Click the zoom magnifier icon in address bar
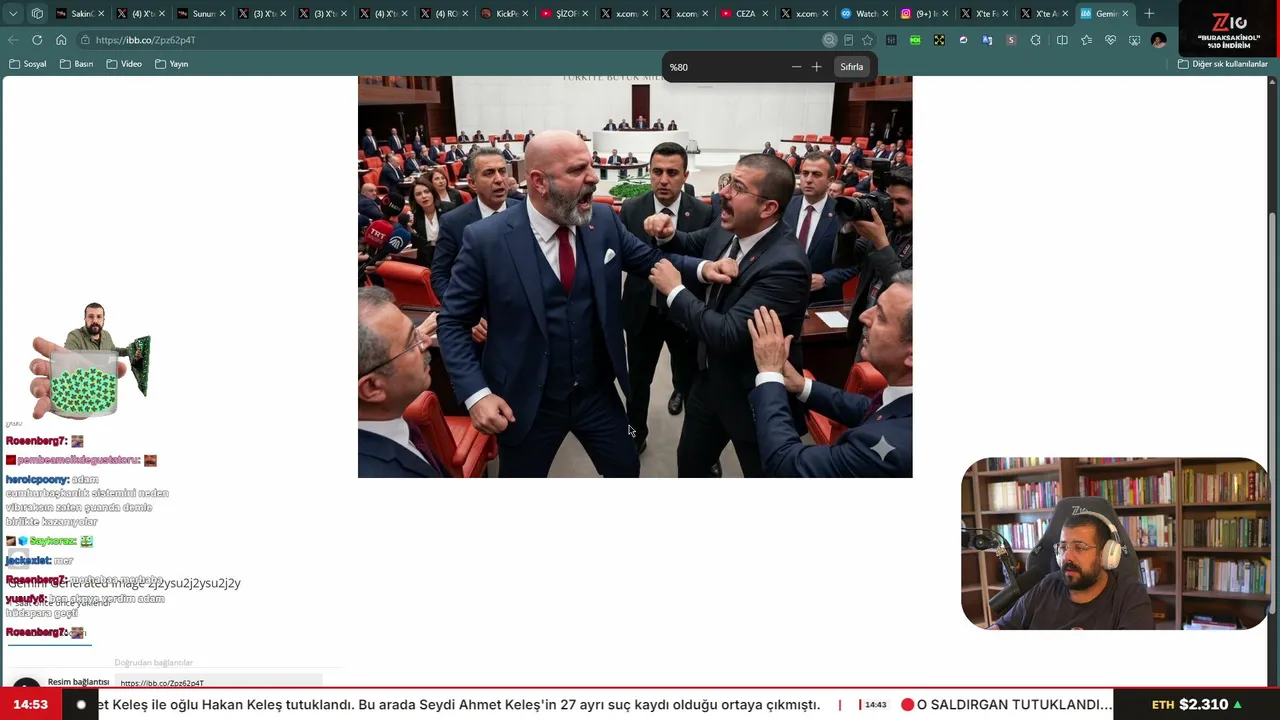Image resolution: width=1280 pixels, height=720 pixels. click(x=829, y=40)
